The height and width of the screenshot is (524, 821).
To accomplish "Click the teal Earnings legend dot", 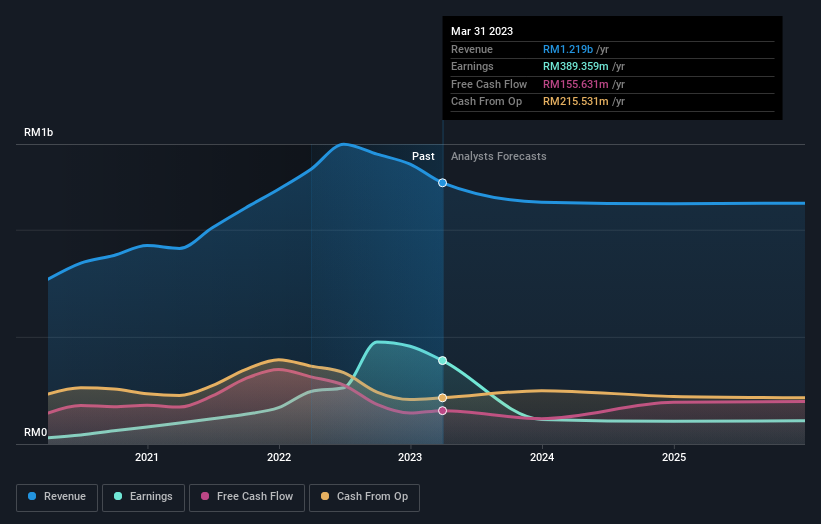I will pyautogui.click(x=118, y=496).
